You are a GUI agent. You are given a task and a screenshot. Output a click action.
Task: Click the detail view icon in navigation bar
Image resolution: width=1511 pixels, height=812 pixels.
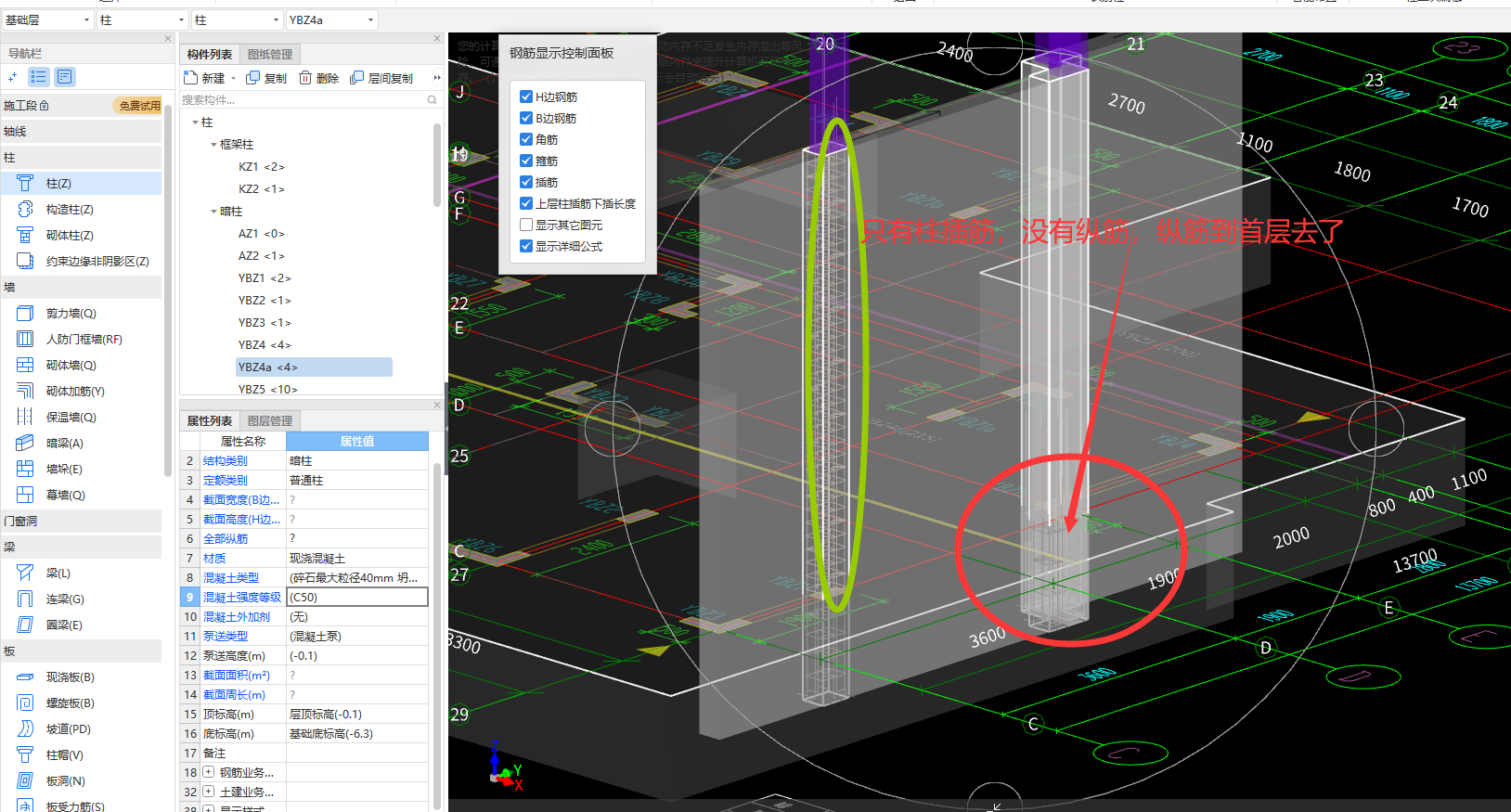(x=64, y=77)
